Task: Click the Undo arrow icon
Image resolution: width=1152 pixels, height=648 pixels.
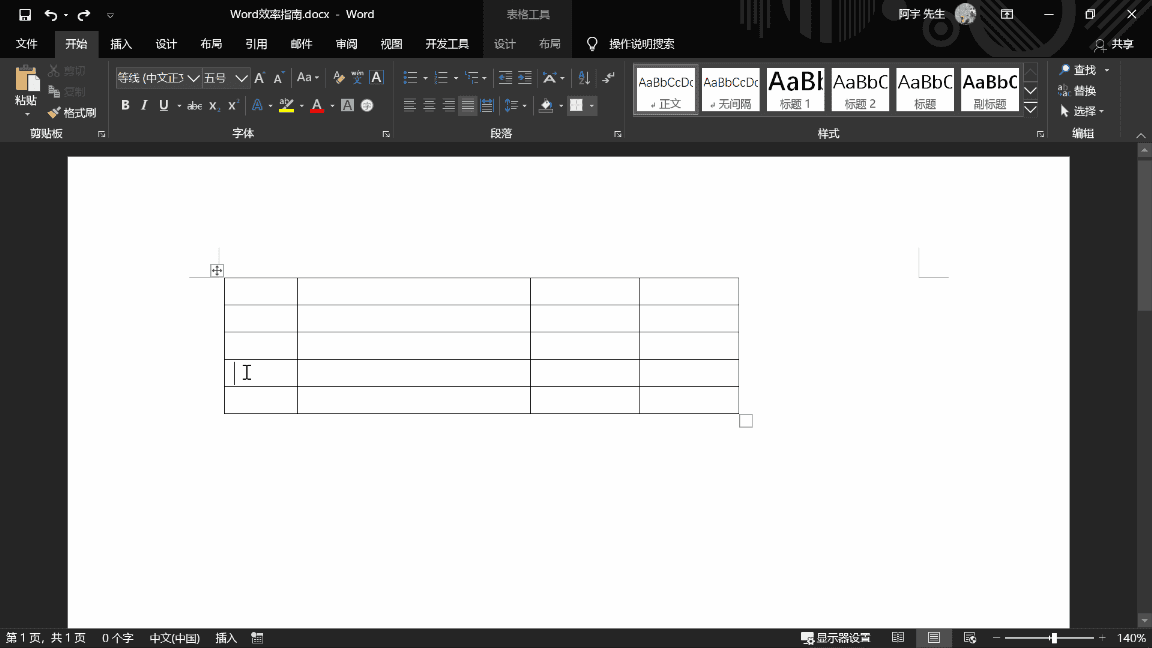Action: click(x=50, y=15)
